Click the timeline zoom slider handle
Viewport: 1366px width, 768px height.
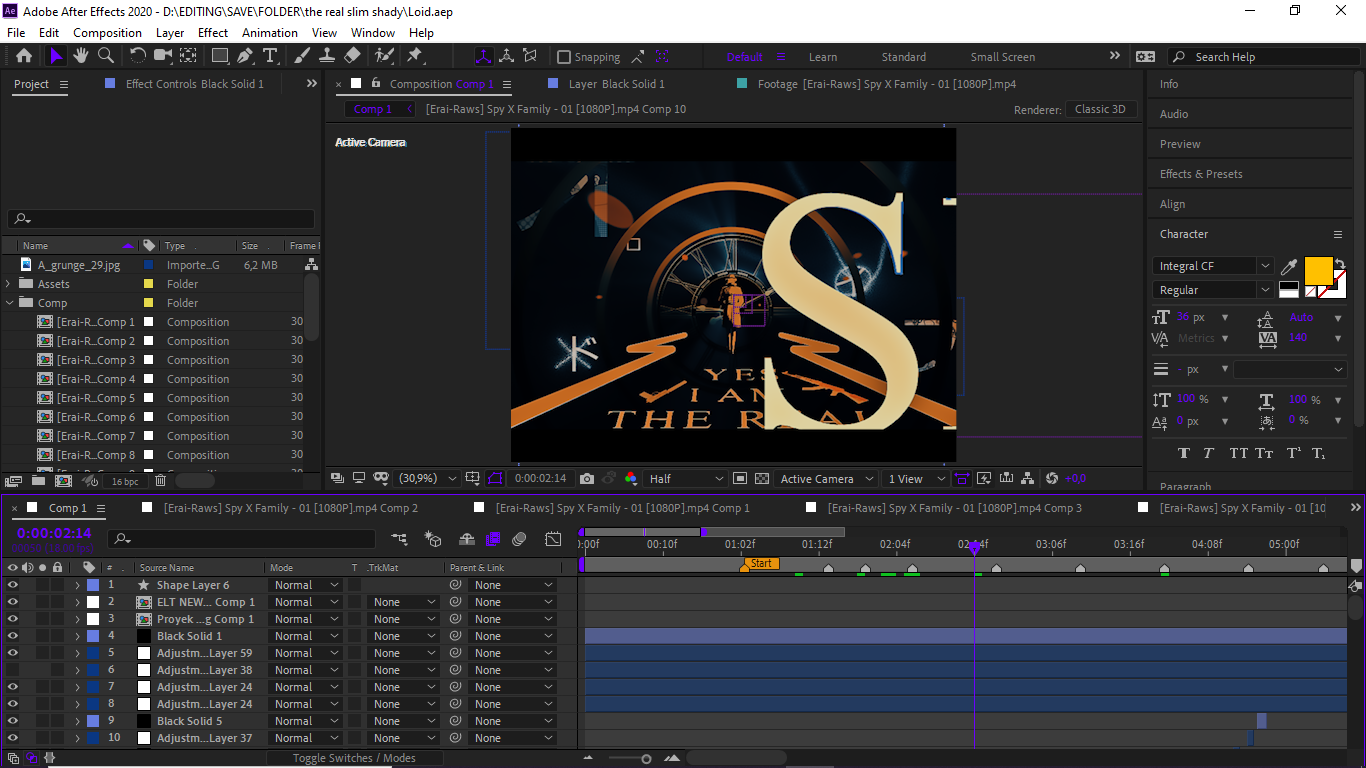646,759
